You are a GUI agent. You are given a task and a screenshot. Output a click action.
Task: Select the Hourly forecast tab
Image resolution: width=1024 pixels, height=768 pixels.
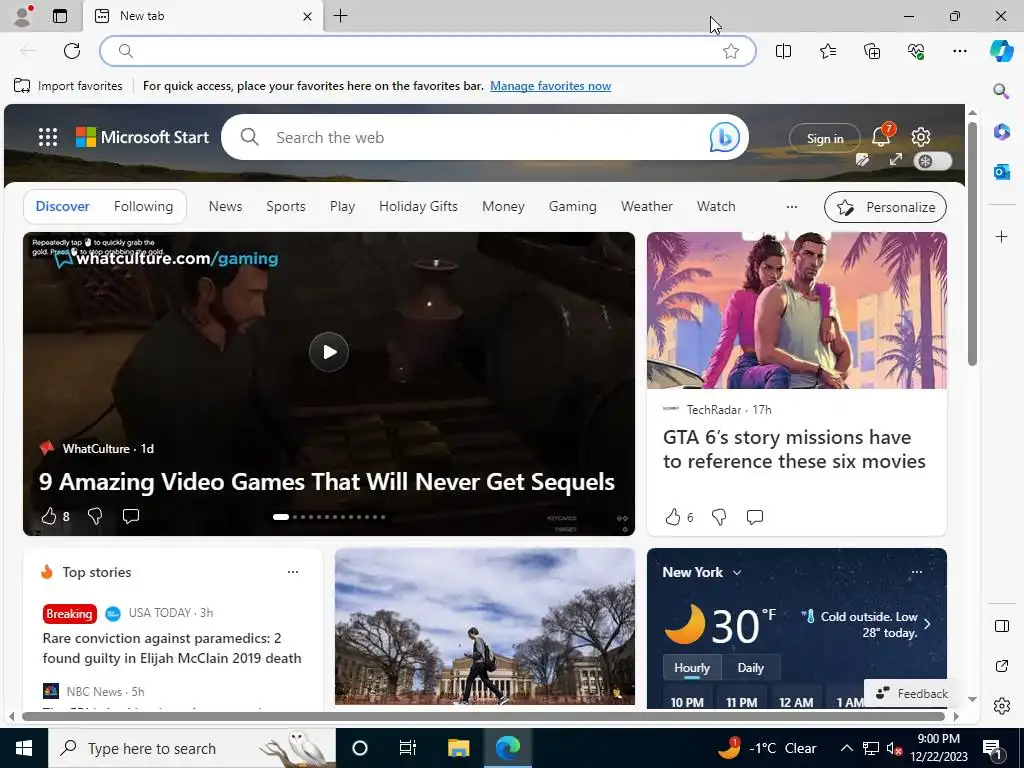[x=692, y=667]
